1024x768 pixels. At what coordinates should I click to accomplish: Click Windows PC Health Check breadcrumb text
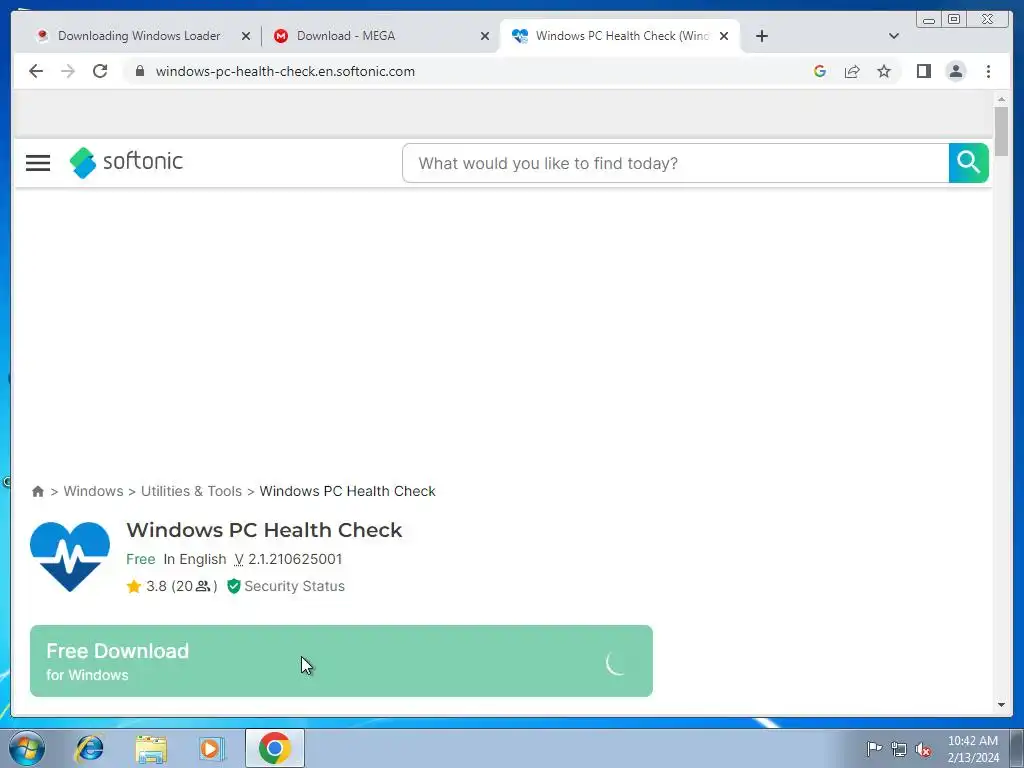pyautogui.click(x=347, y=491)
